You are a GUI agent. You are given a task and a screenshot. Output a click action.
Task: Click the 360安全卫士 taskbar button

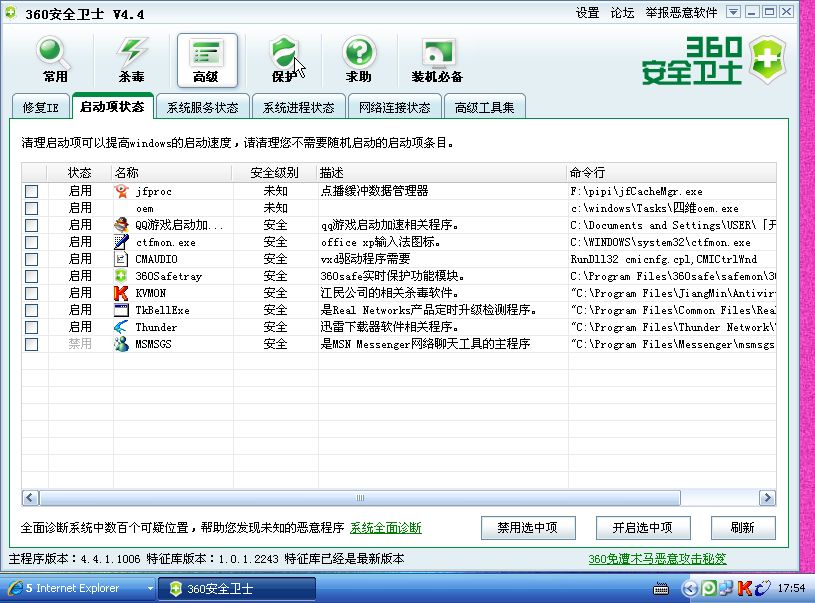pos(237,588)
